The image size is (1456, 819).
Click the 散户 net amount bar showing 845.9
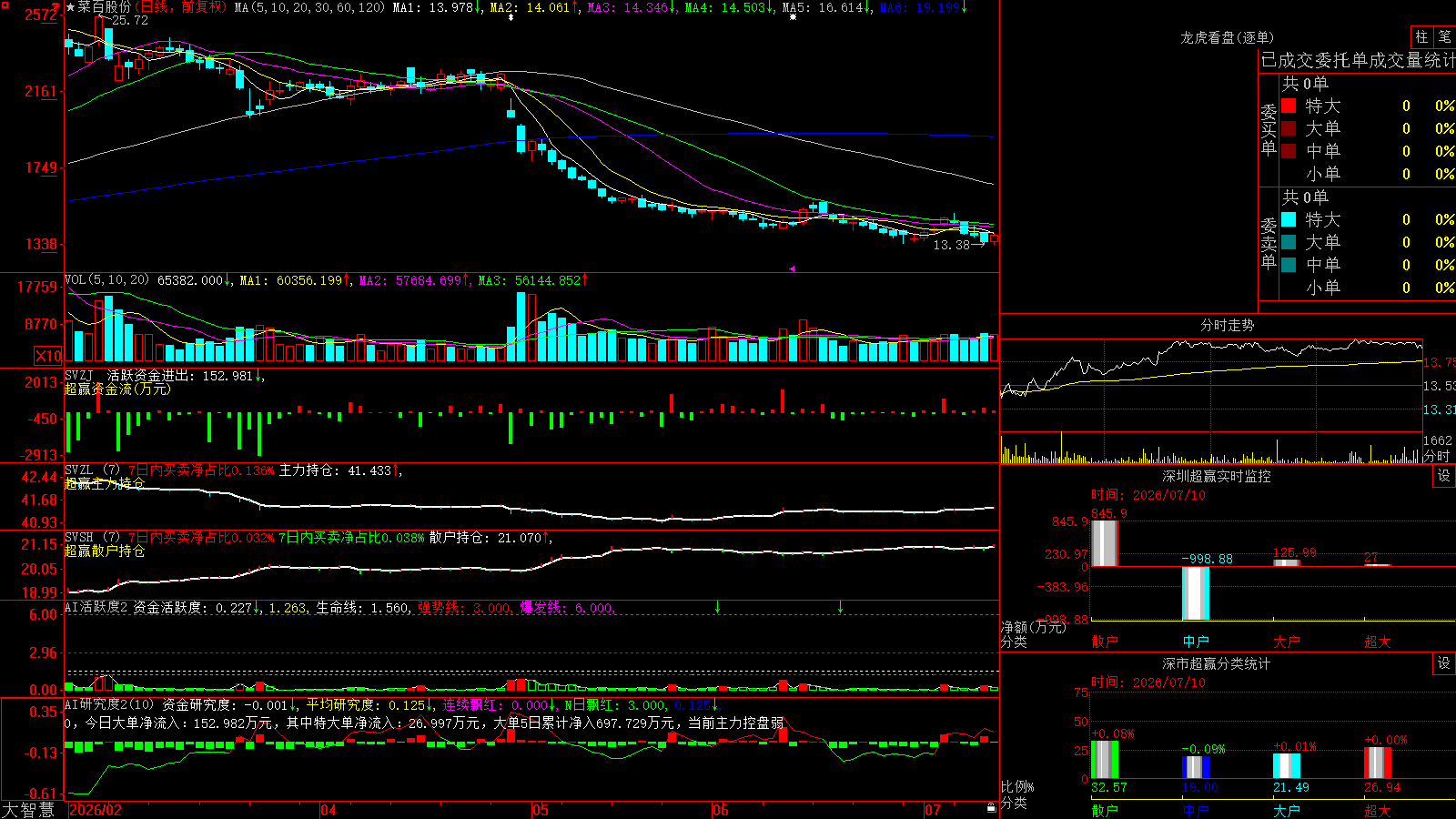point(1105,543)
